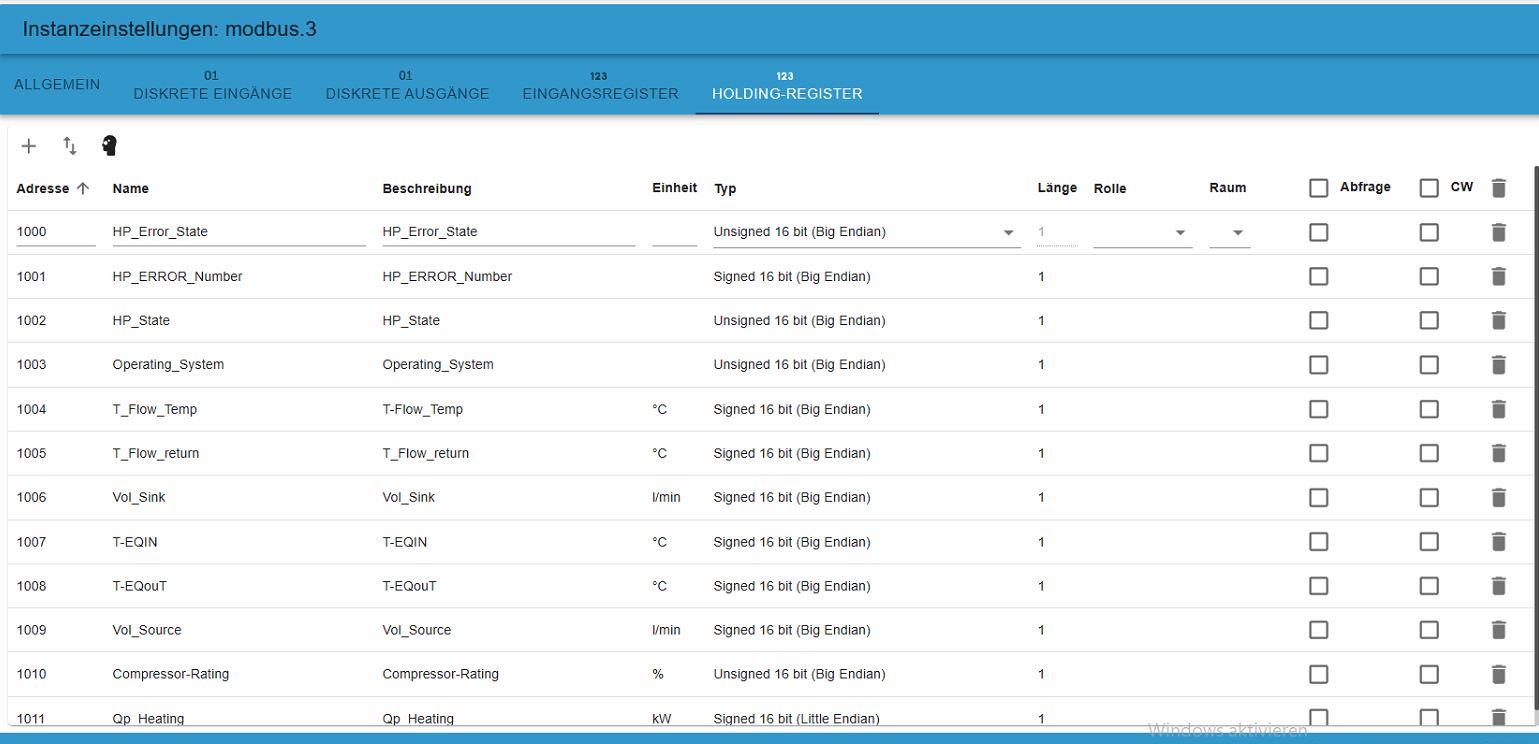
Task: Open Raum dropdown for address 1000
Action: (1230, 232)
